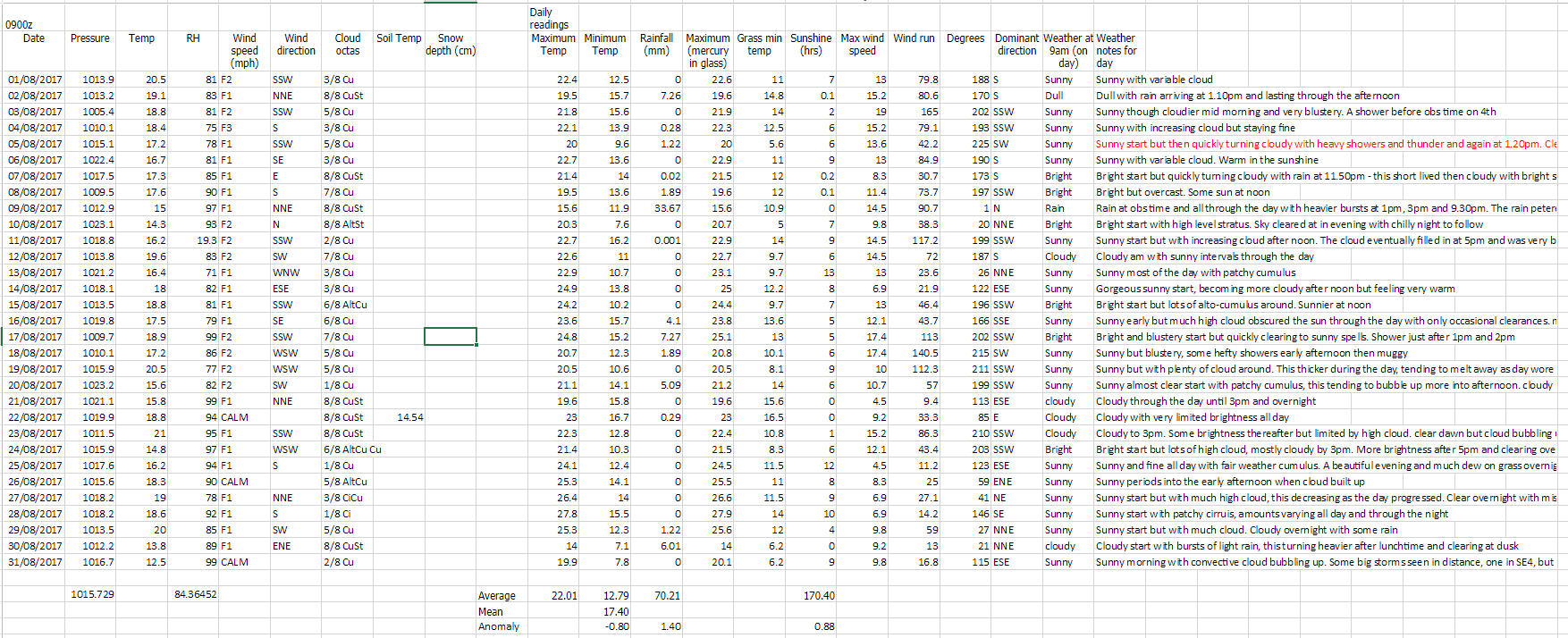Click the average pressure value 1015.729
The image size is (1568, 638).
92,594
